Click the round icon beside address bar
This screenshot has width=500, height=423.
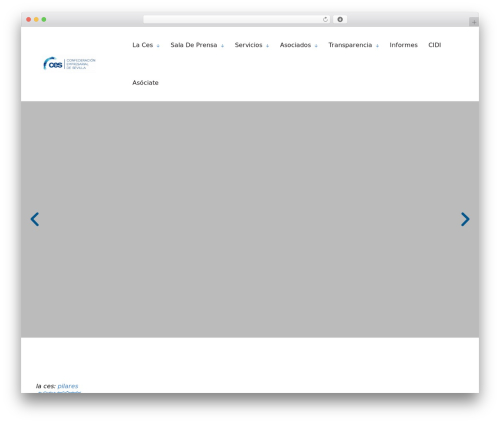340,20
